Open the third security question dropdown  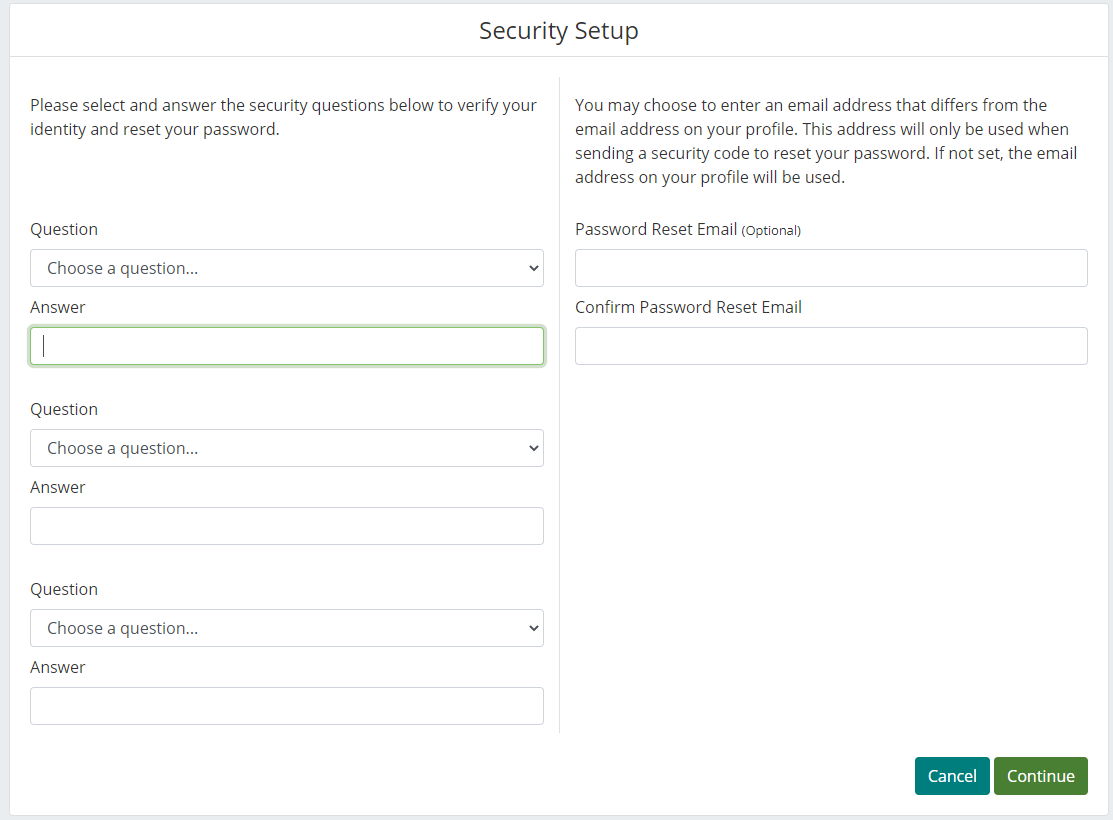tap(287, 628)
